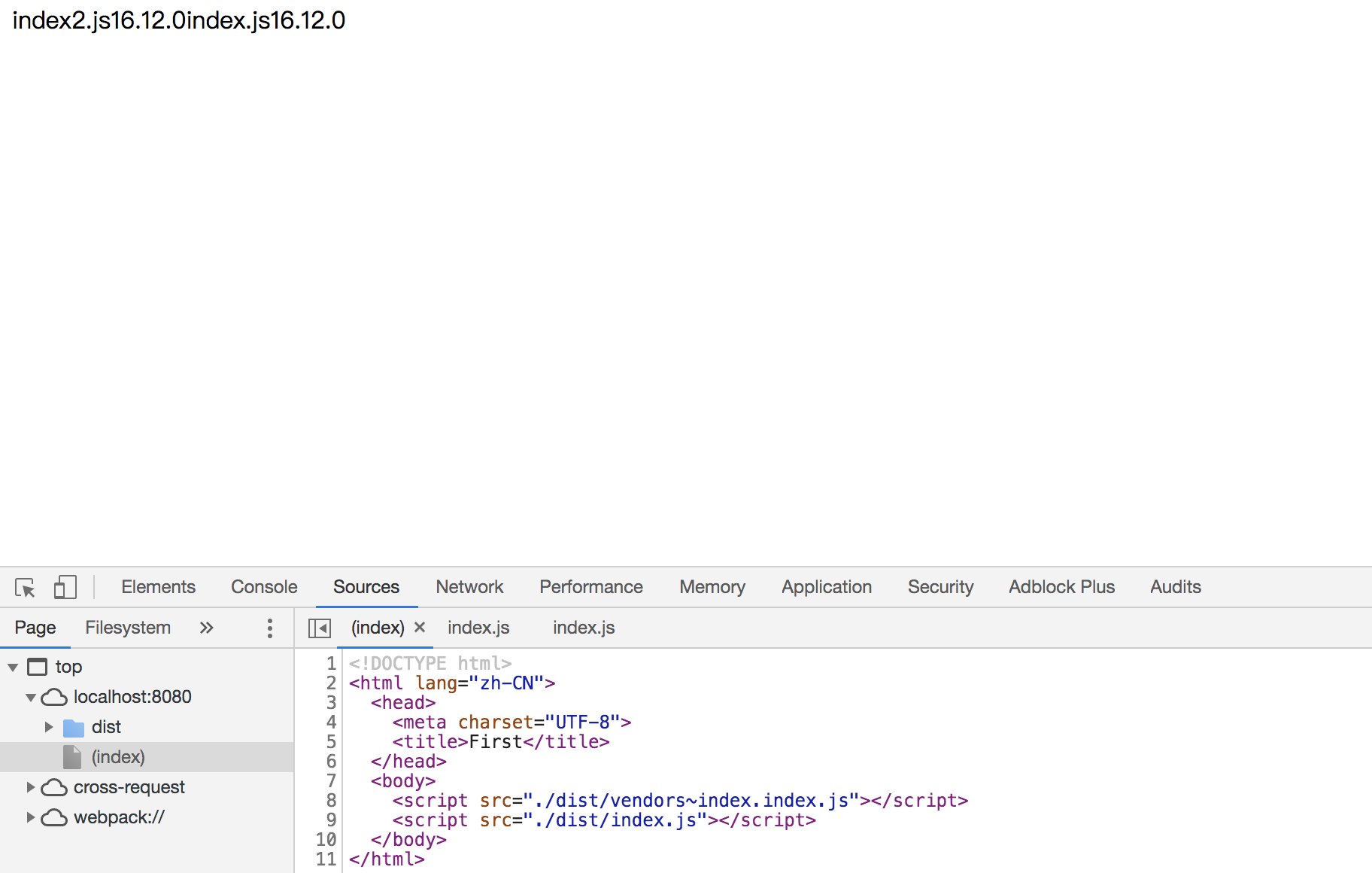This screenshot has height=873, width=1372.
Task: Click line number 8 in the gutter
Action: (x=331, y=801)
